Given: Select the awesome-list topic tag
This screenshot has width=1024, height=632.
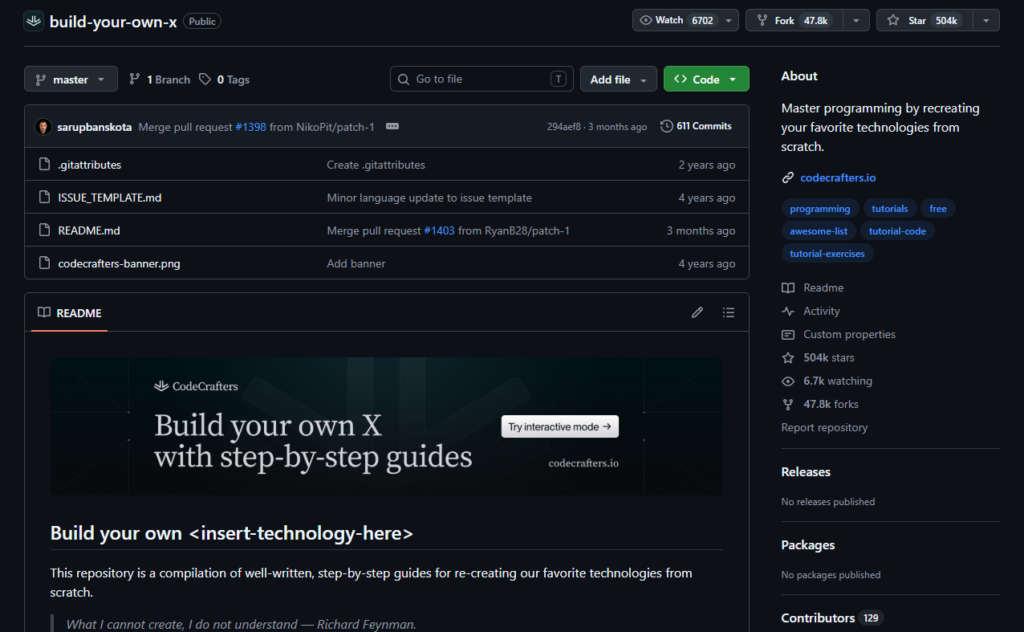Looking at the screenshot, I should click(818, 230).
